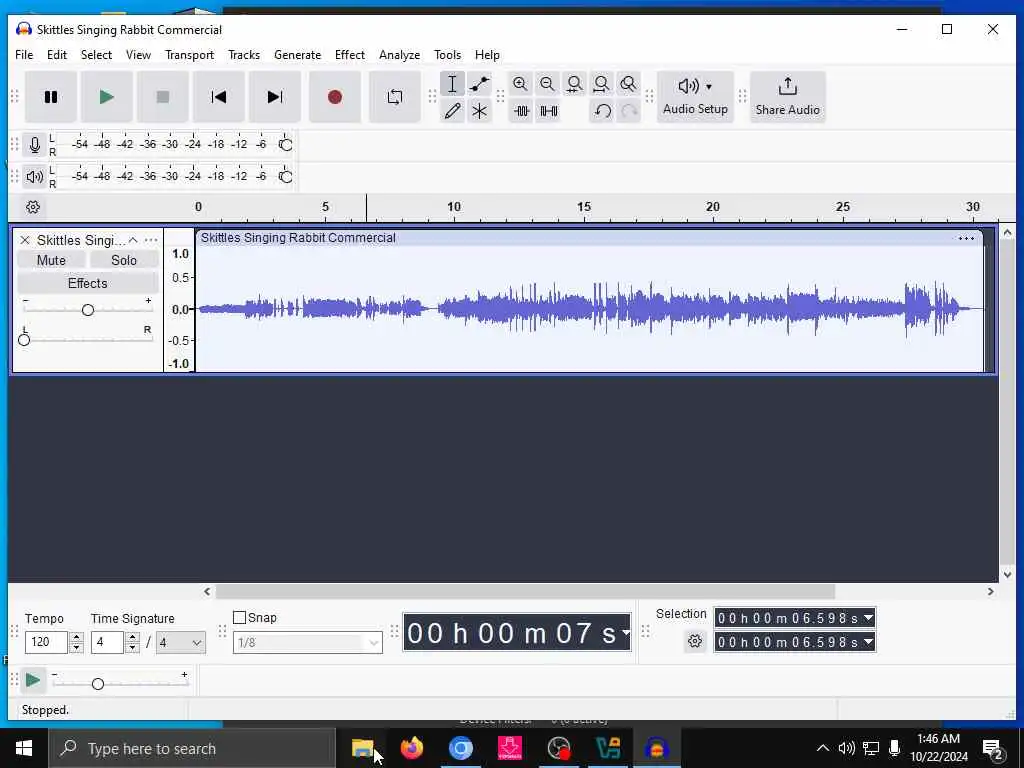Image resolution: width=1024 pixels, height=768 pixels.
Task: Open the Select menu
Action: (x=96, y=55)
